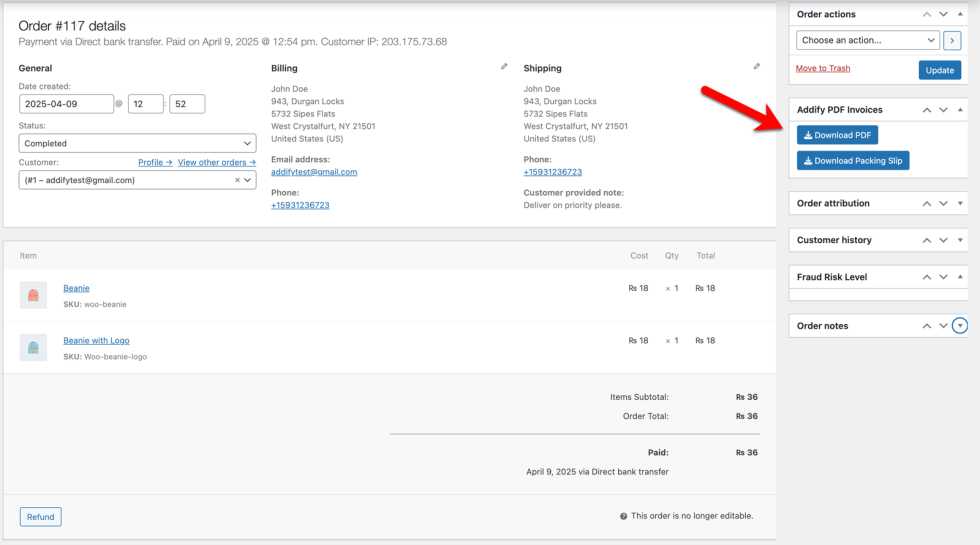
Task: Move Addify PDF Invoices panel down
Action: (x=943, y=110)
